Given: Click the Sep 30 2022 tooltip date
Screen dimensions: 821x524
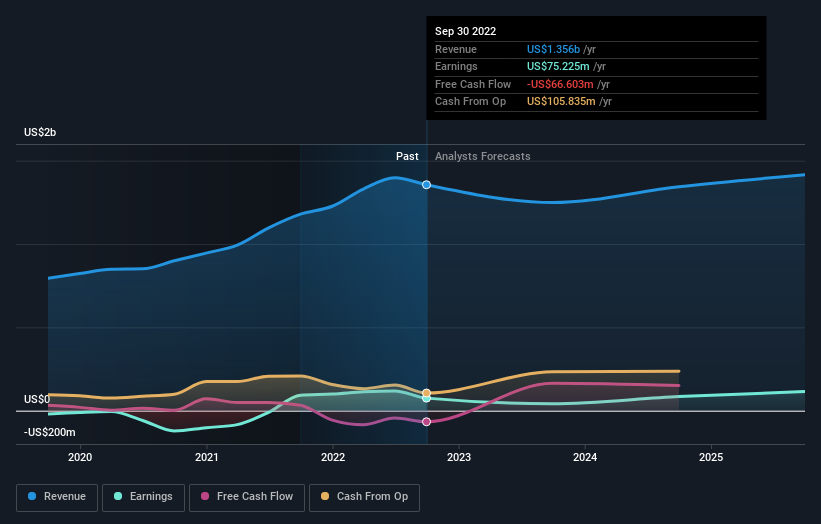Looking at the screenshot, I should pos(465,31).
